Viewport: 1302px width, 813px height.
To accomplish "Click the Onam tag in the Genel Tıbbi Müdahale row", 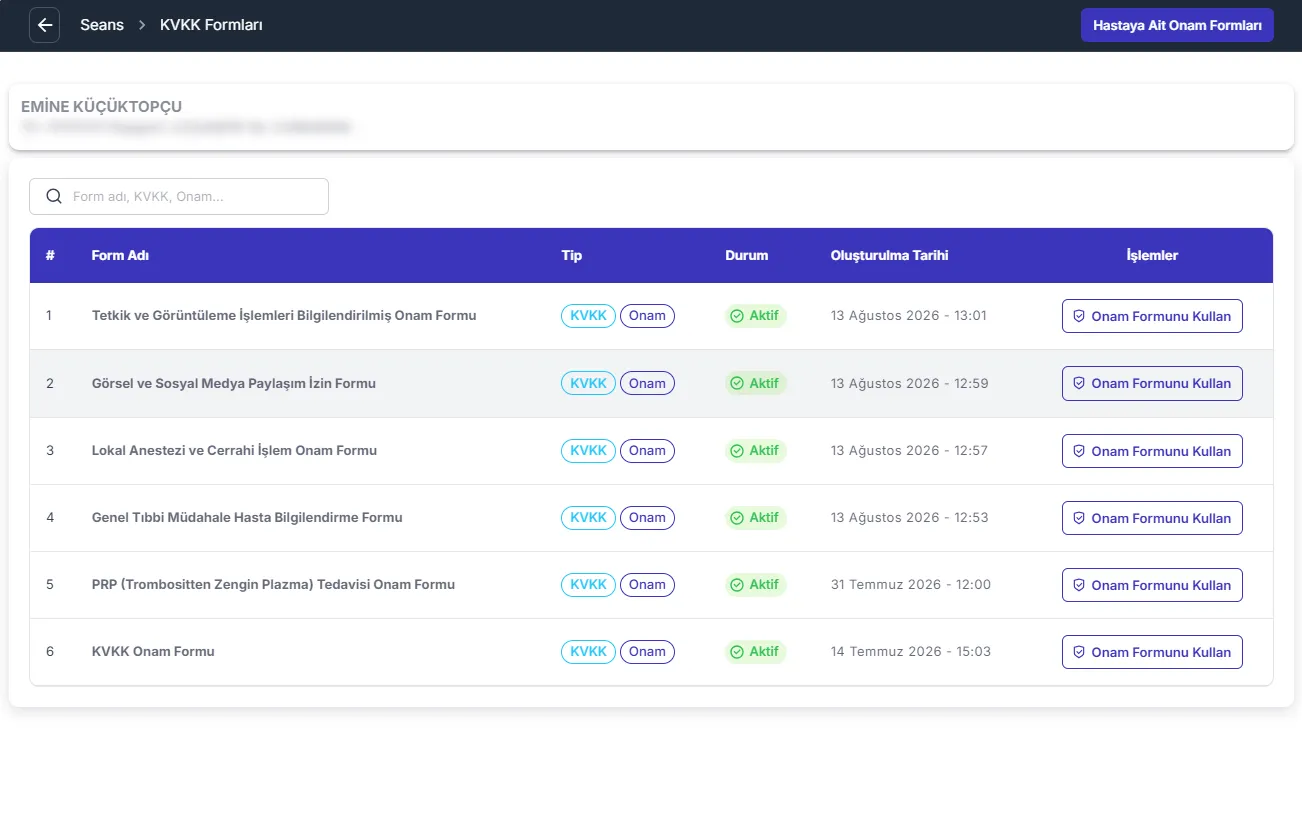I will click(x=647, y=518).
